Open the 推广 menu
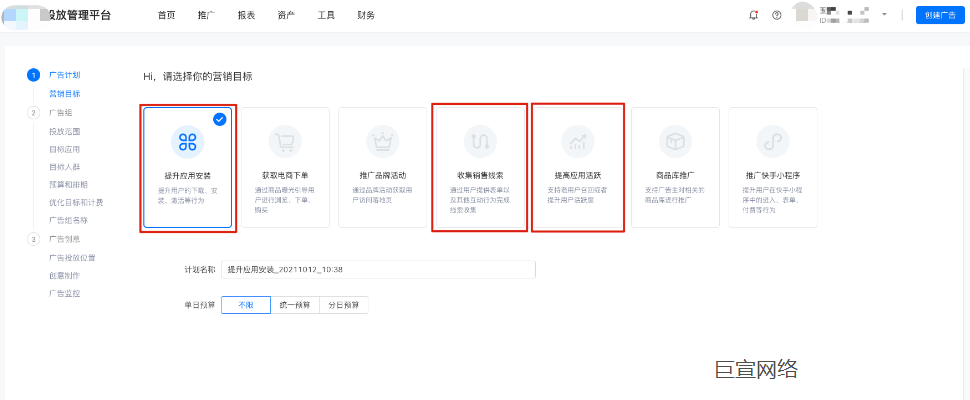 click(x=207, y=15)
